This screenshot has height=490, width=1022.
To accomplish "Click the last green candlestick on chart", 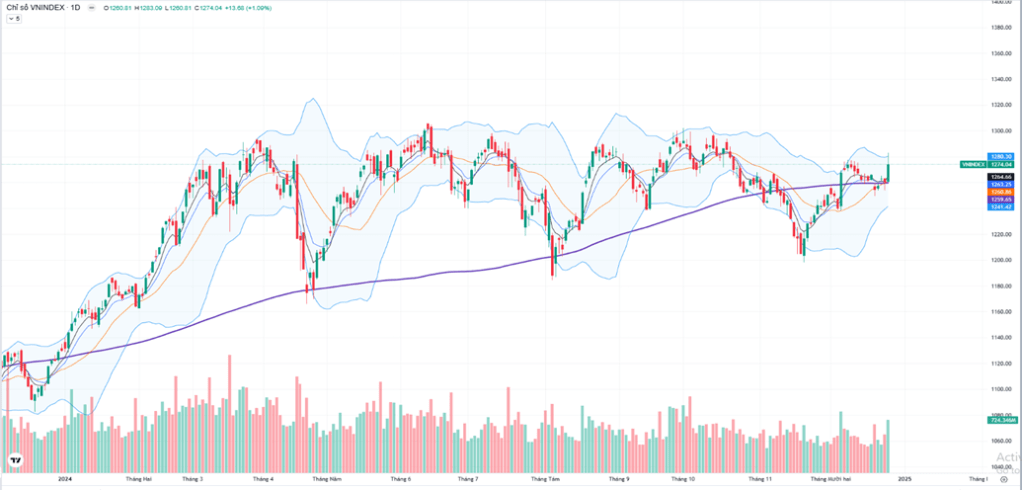I will 888,171.
